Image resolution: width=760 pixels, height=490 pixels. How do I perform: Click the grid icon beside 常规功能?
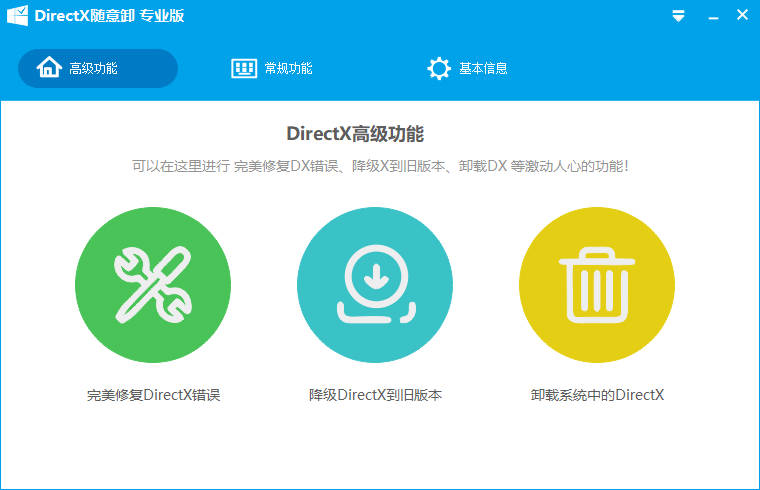point(244,68)
